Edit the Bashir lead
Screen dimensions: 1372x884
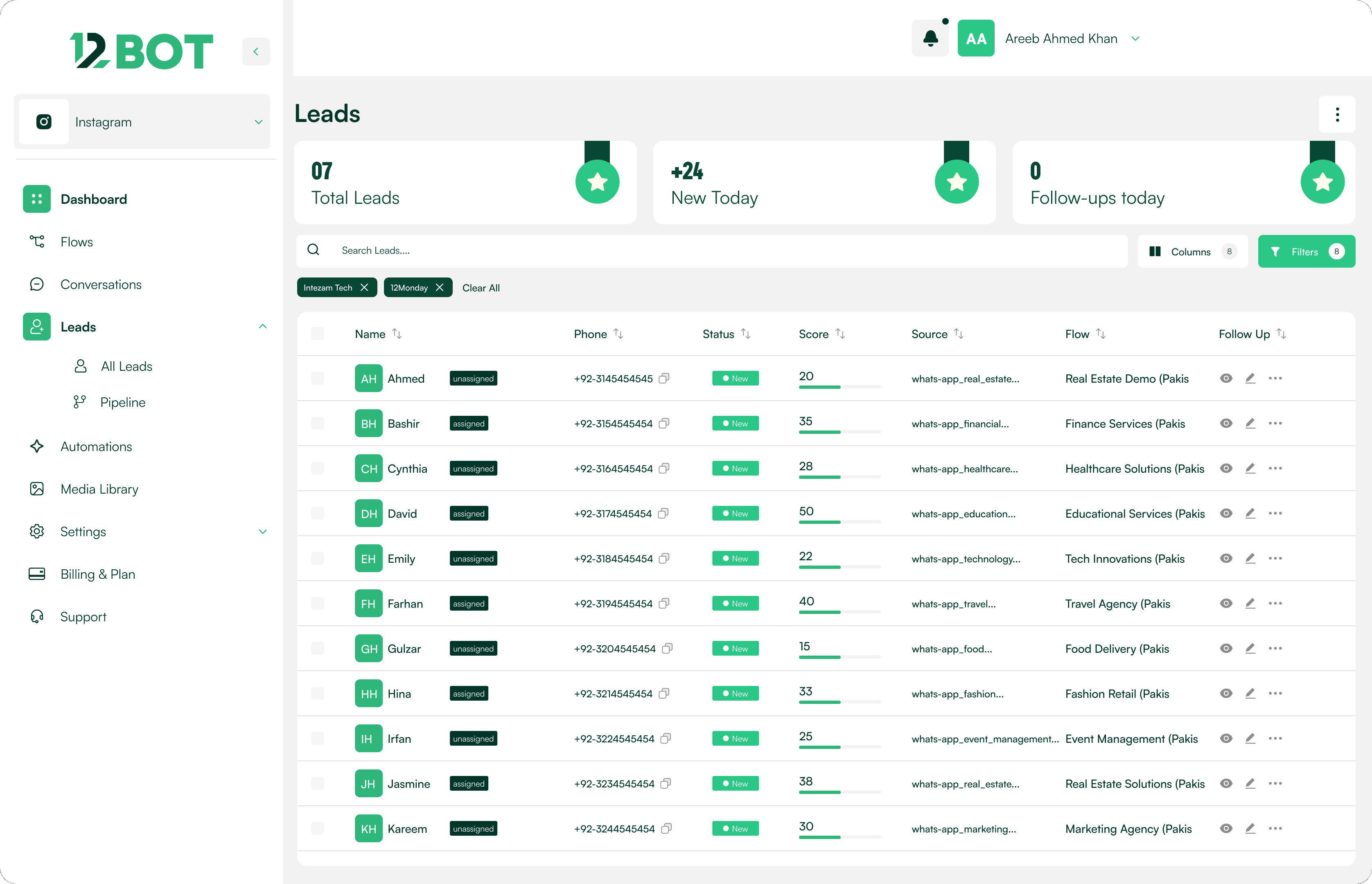coord(1250,424)
